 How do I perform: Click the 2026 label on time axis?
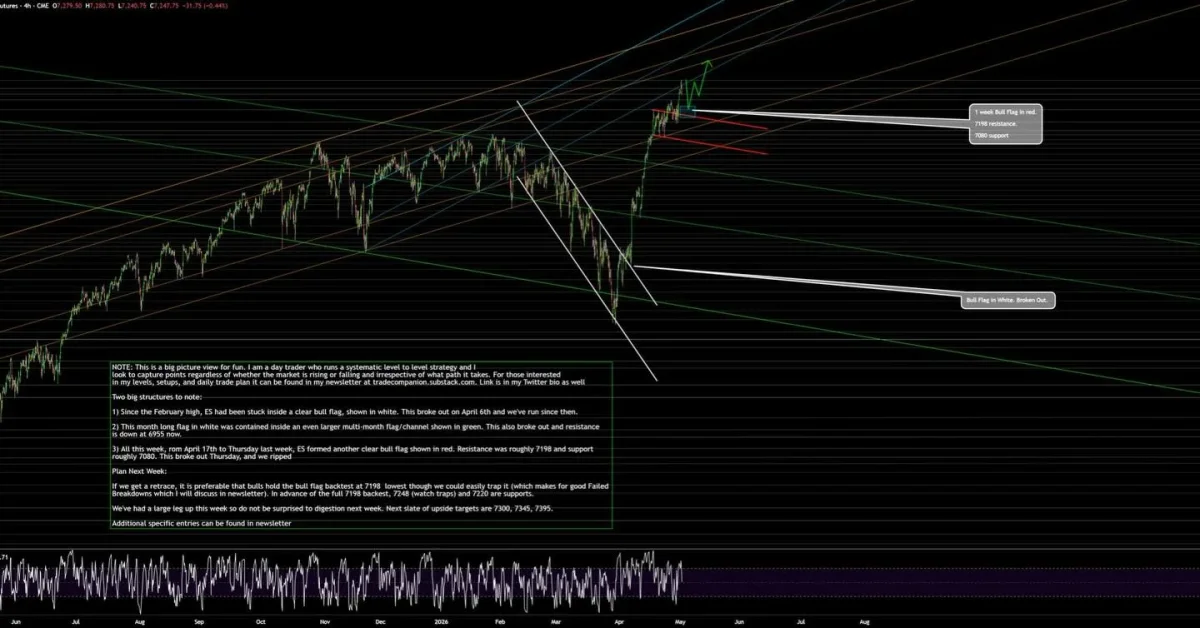point(442,620)
